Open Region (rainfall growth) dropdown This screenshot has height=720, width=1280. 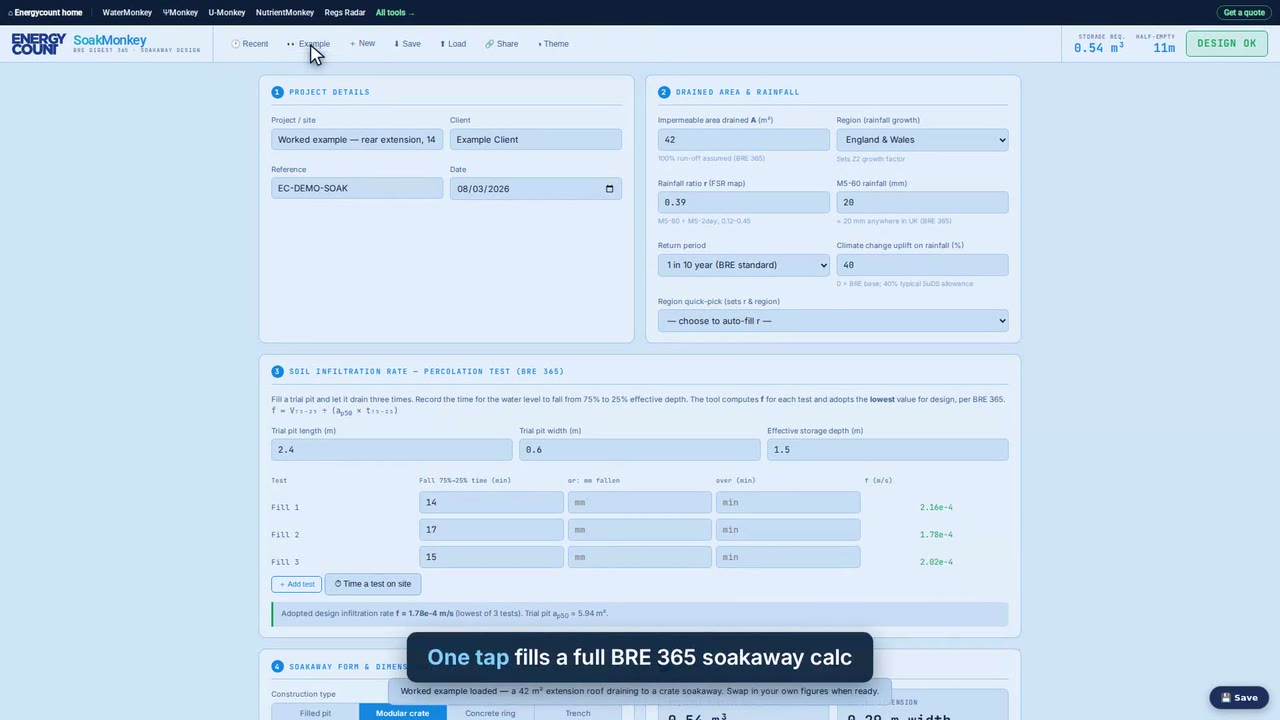click(x=923, y=140)
